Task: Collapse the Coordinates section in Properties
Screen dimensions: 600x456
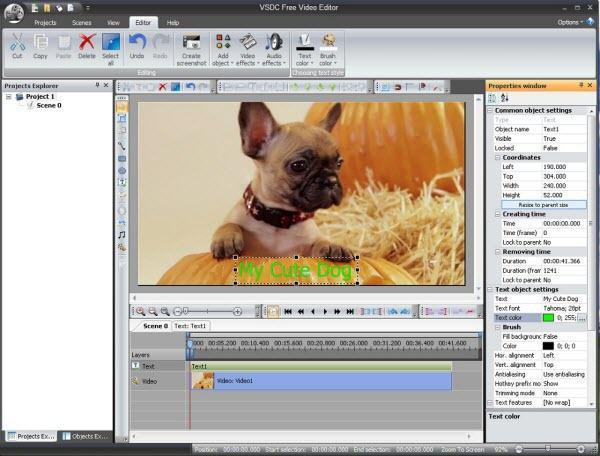Action: tap(497, 156)
